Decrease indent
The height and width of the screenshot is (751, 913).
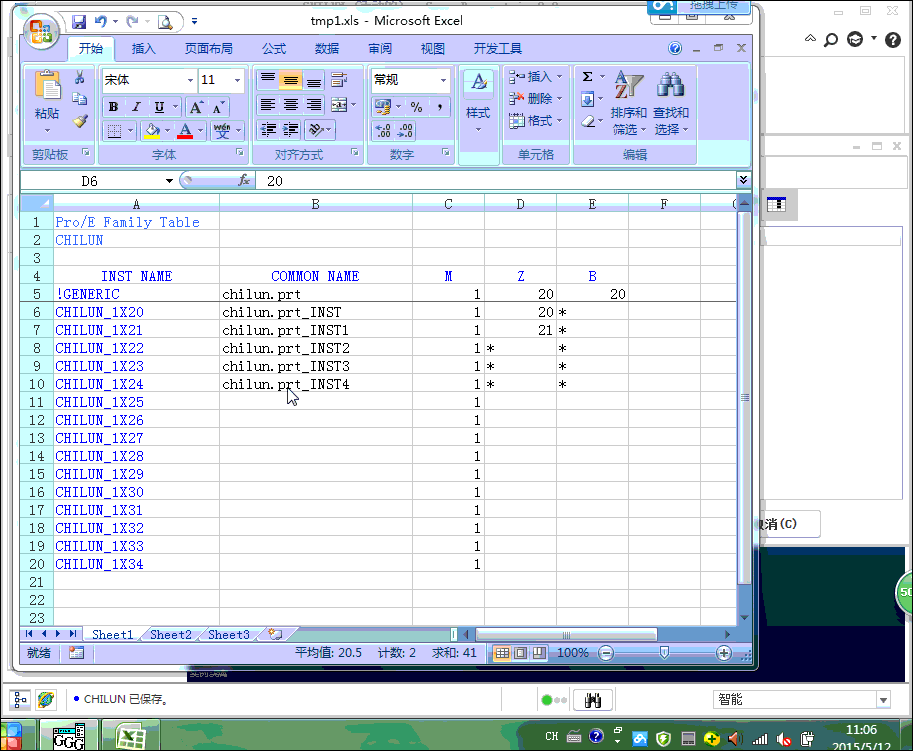pos(268,129)
